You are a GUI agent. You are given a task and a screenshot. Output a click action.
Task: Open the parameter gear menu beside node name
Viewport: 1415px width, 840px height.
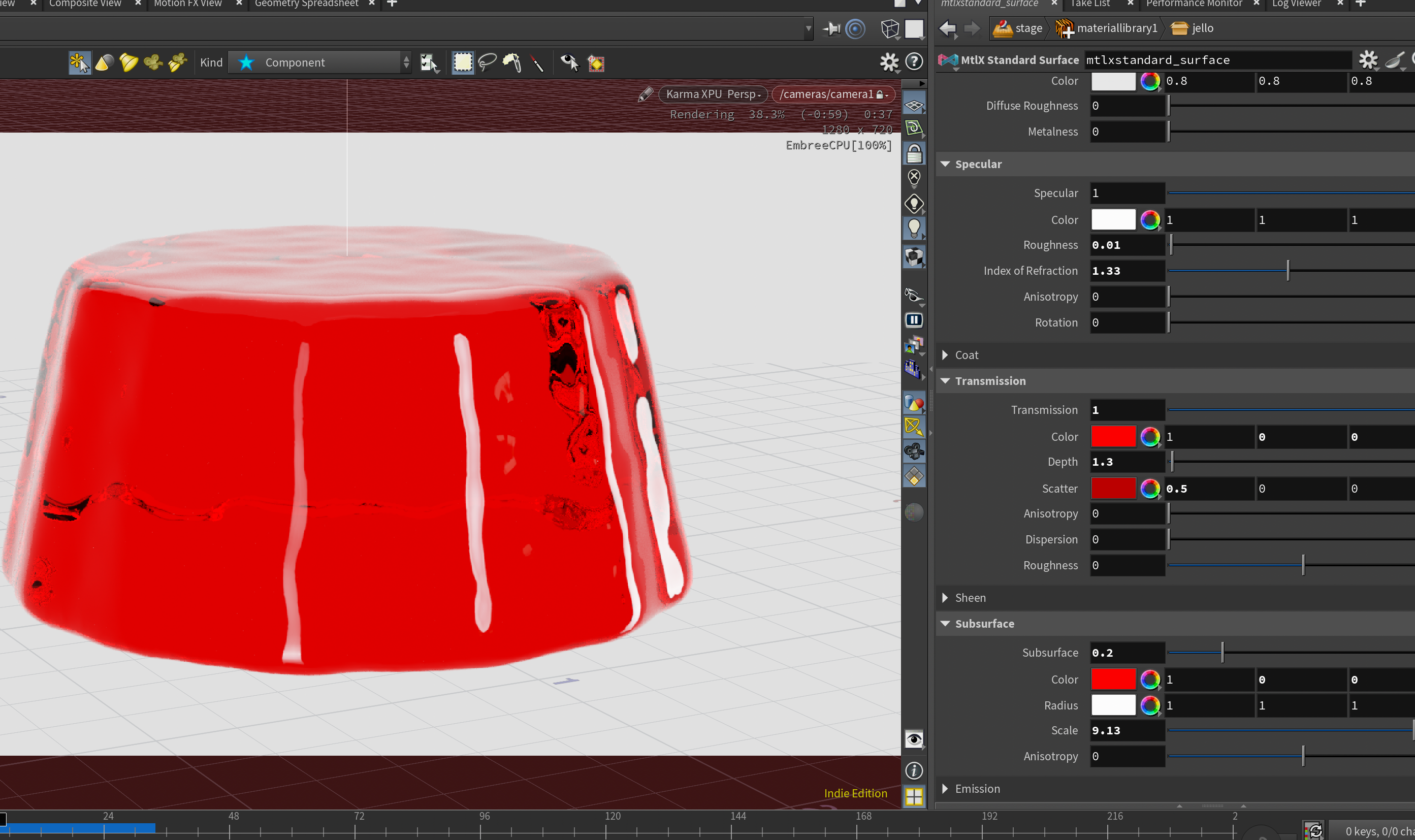pos(1368,59)
